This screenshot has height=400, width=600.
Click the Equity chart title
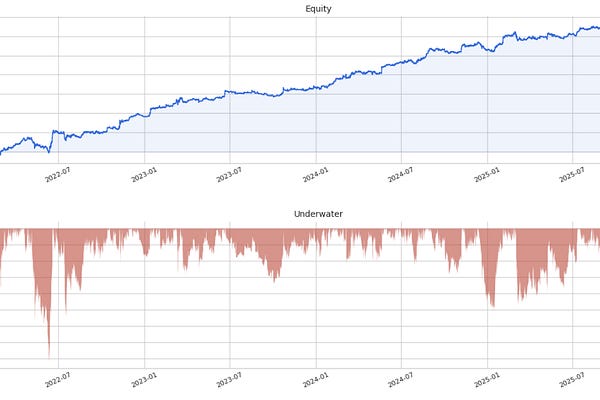[x=318, y=9]
